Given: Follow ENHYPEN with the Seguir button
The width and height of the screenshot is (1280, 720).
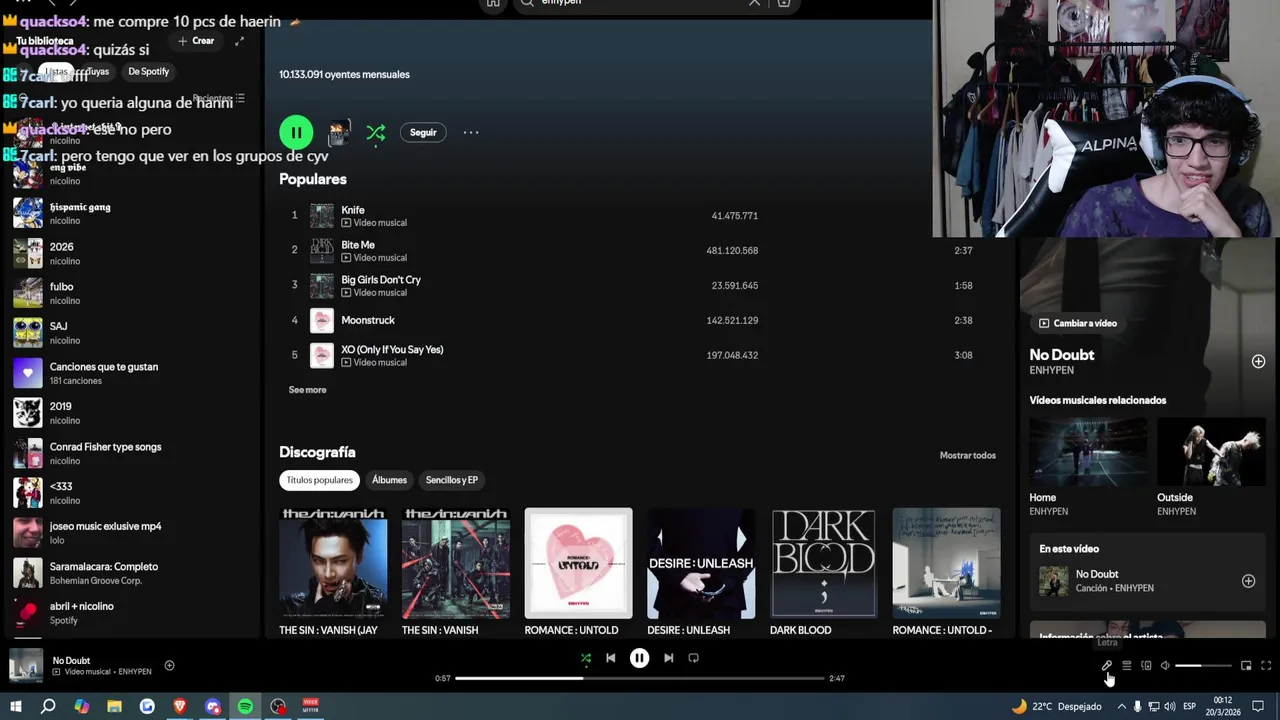Looking at the screenshot, I should coord(423,132).
